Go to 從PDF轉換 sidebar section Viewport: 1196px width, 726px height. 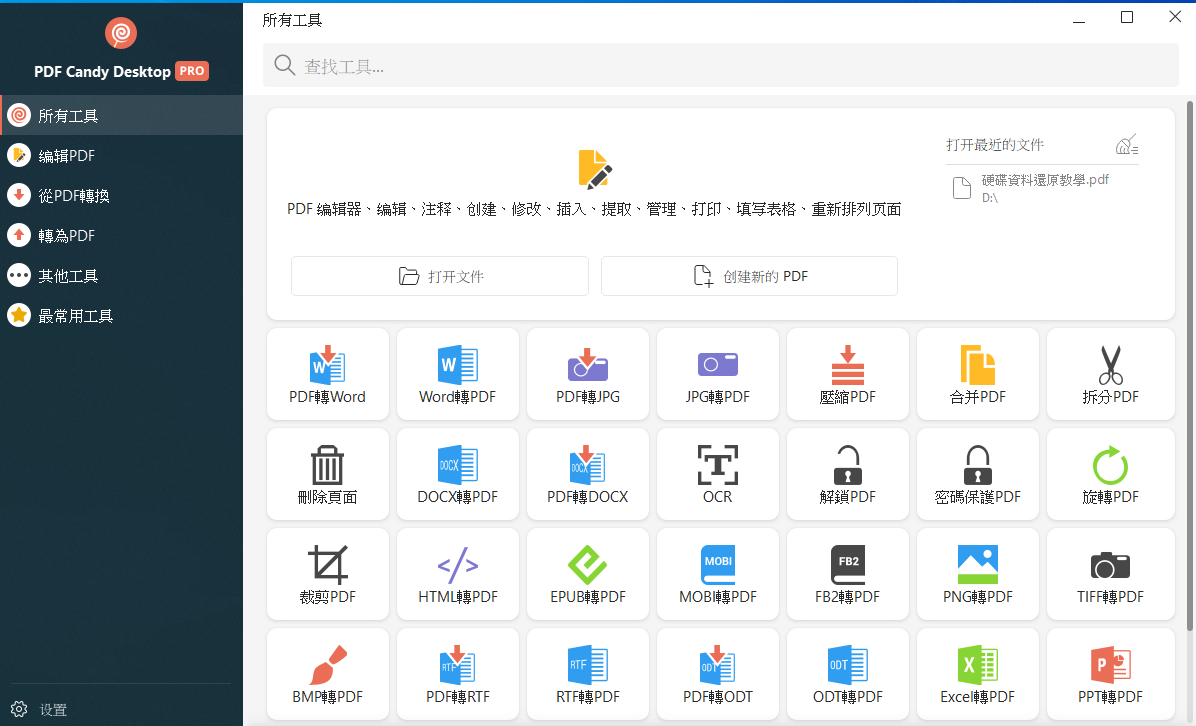[x=121, y=196]
